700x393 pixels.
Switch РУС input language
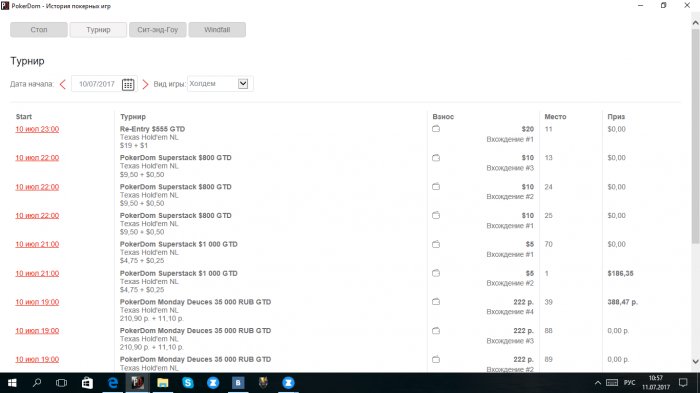pyautogui.click(x=629, y=383)
